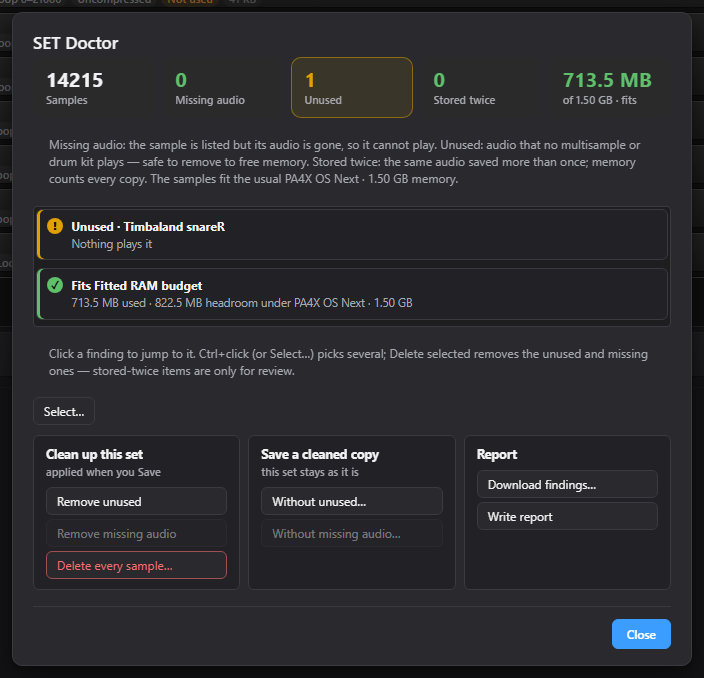Save a copy Without missing audio...
Image resolution: width=704 pixels, height=678 pixels.
(x=352, y=533)
